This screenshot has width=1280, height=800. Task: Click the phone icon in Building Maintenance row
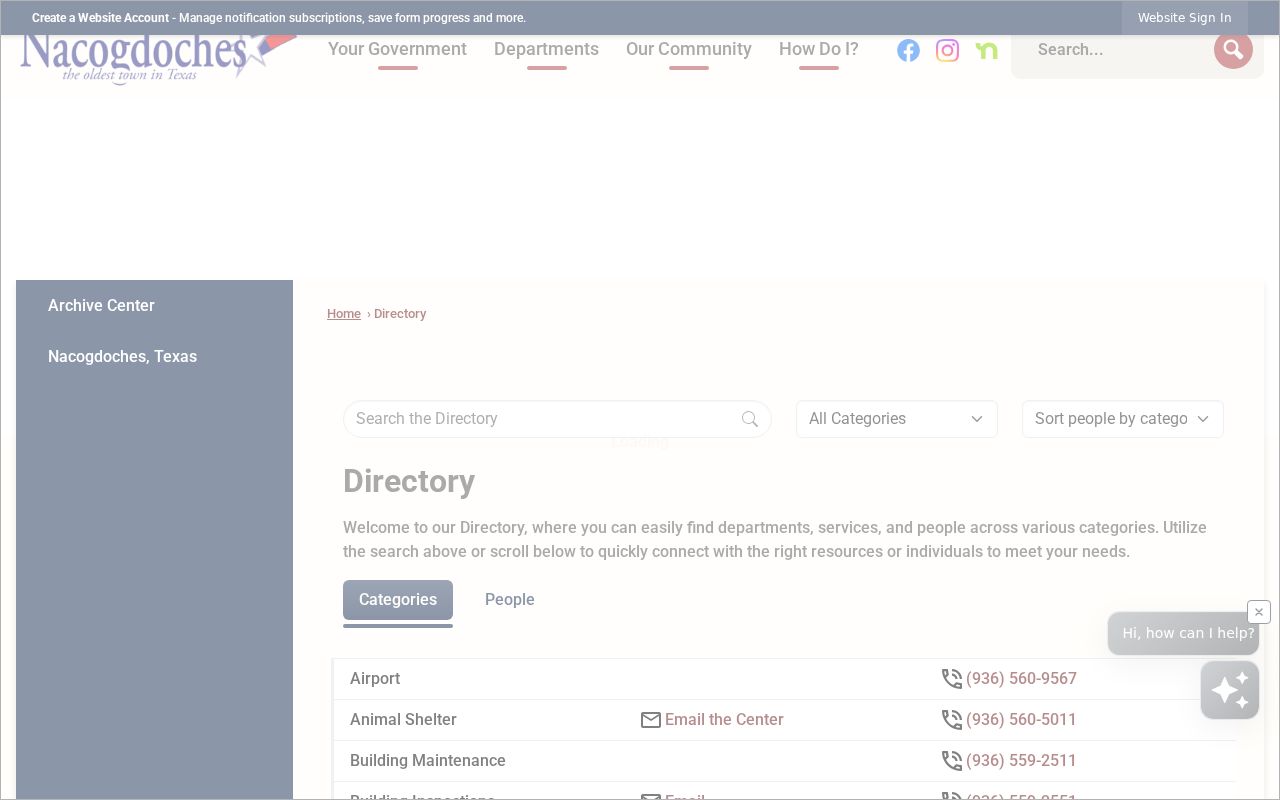(x=952, y=761)
